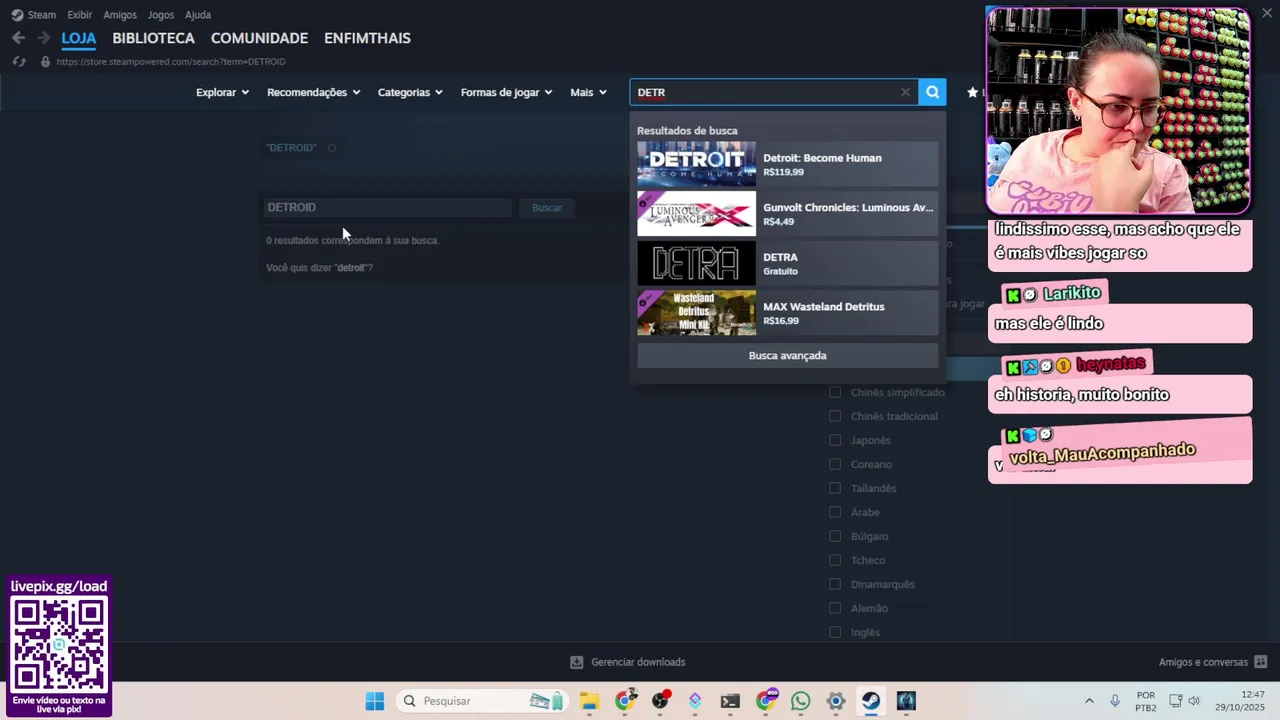1280x720 pixels.
Task: Expand the Explorar dropdown
Action: point(222,92)
